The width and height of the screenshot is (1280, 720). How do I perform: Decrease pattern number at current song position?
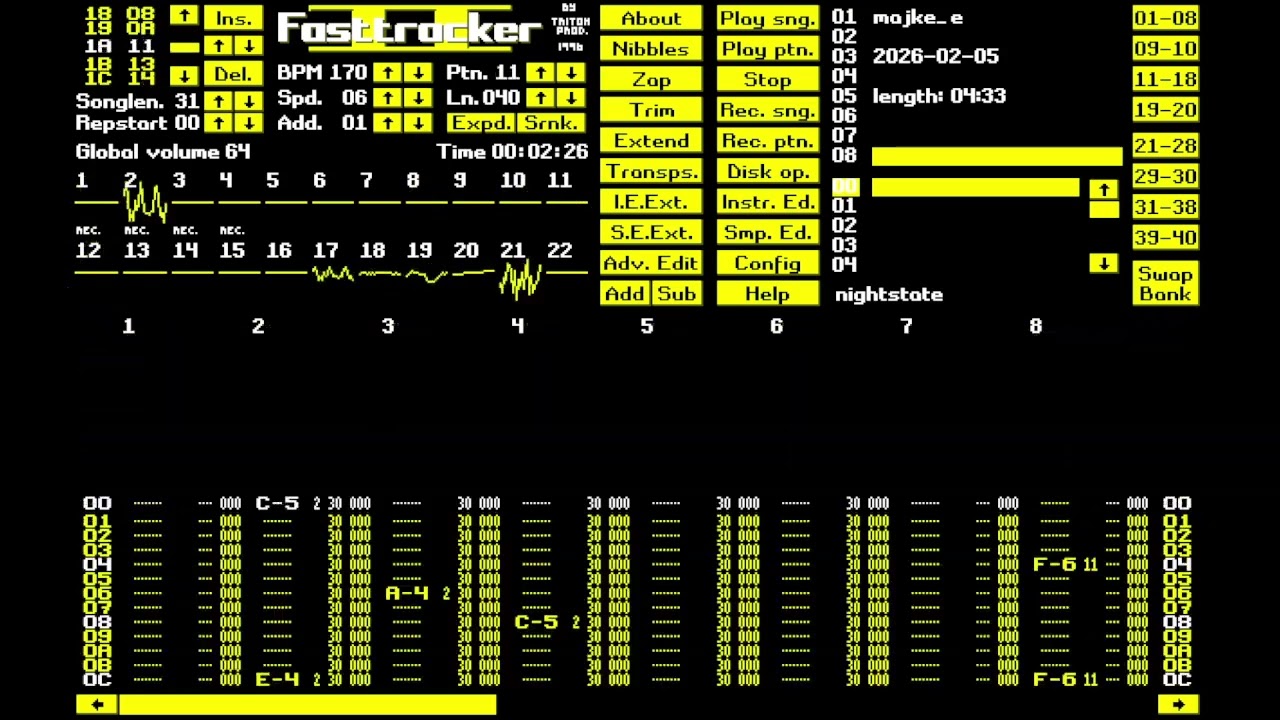pyautogui.click(x=249, y=46)
